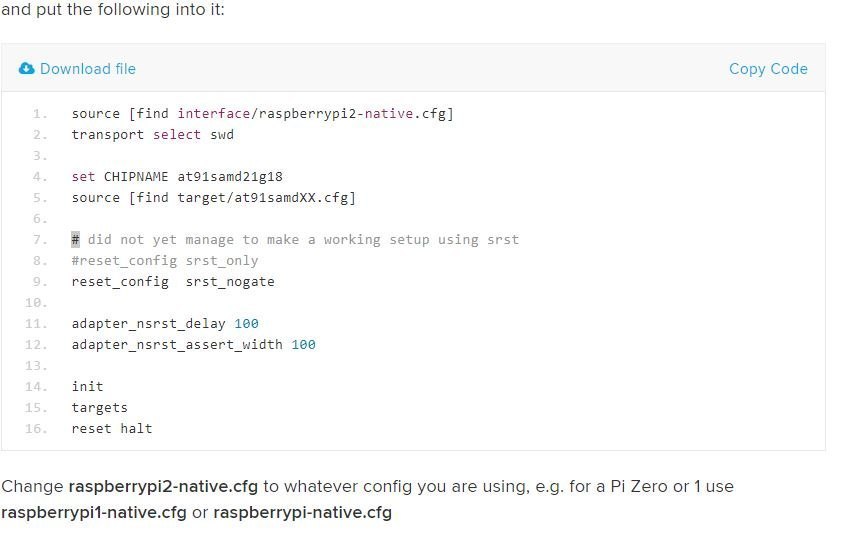Click bold raspberrypi2-native.cfg text in paragraph
The height and width of the screenshot is (535, 862).
coord(163,487)
